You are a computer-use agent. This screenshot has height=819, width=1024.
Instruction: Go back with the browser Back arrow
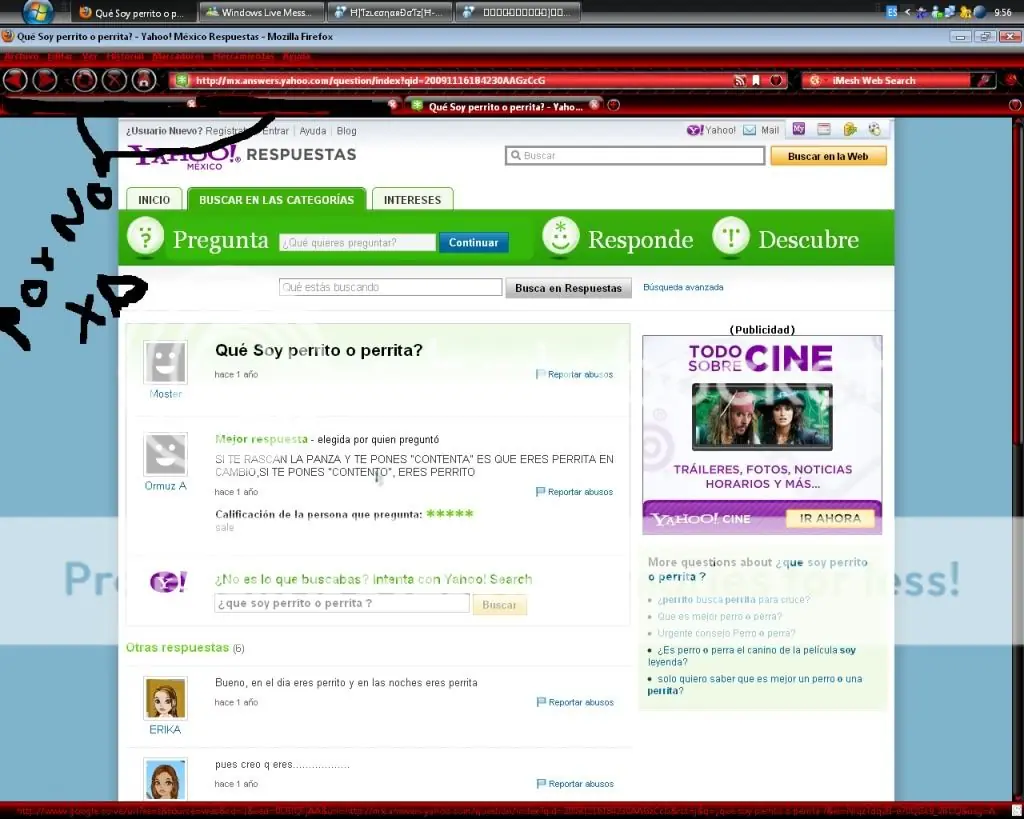(x=15, y=80)
